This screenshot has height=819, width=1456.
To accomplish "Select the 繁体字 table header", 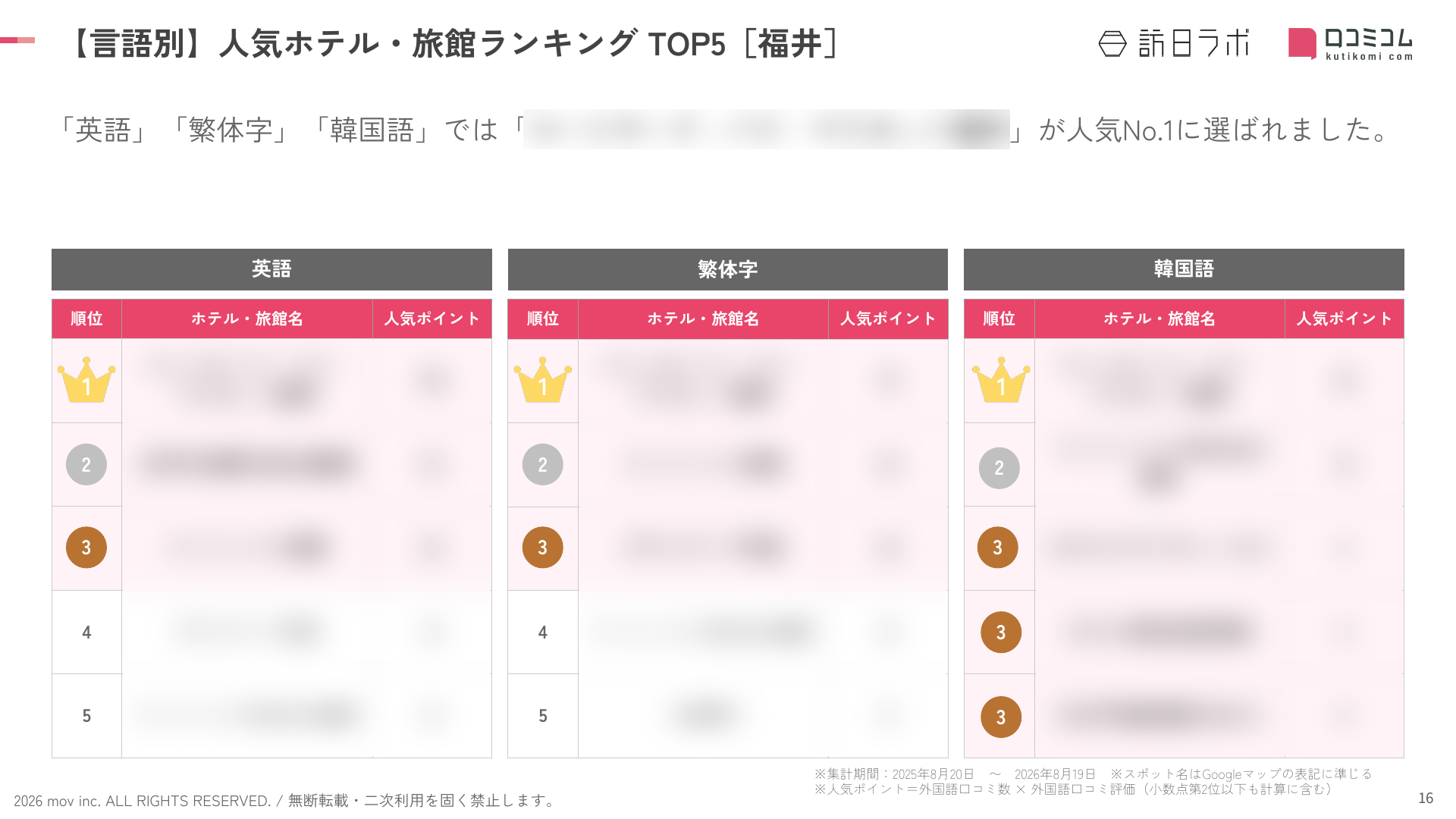I will coord(727,269).
